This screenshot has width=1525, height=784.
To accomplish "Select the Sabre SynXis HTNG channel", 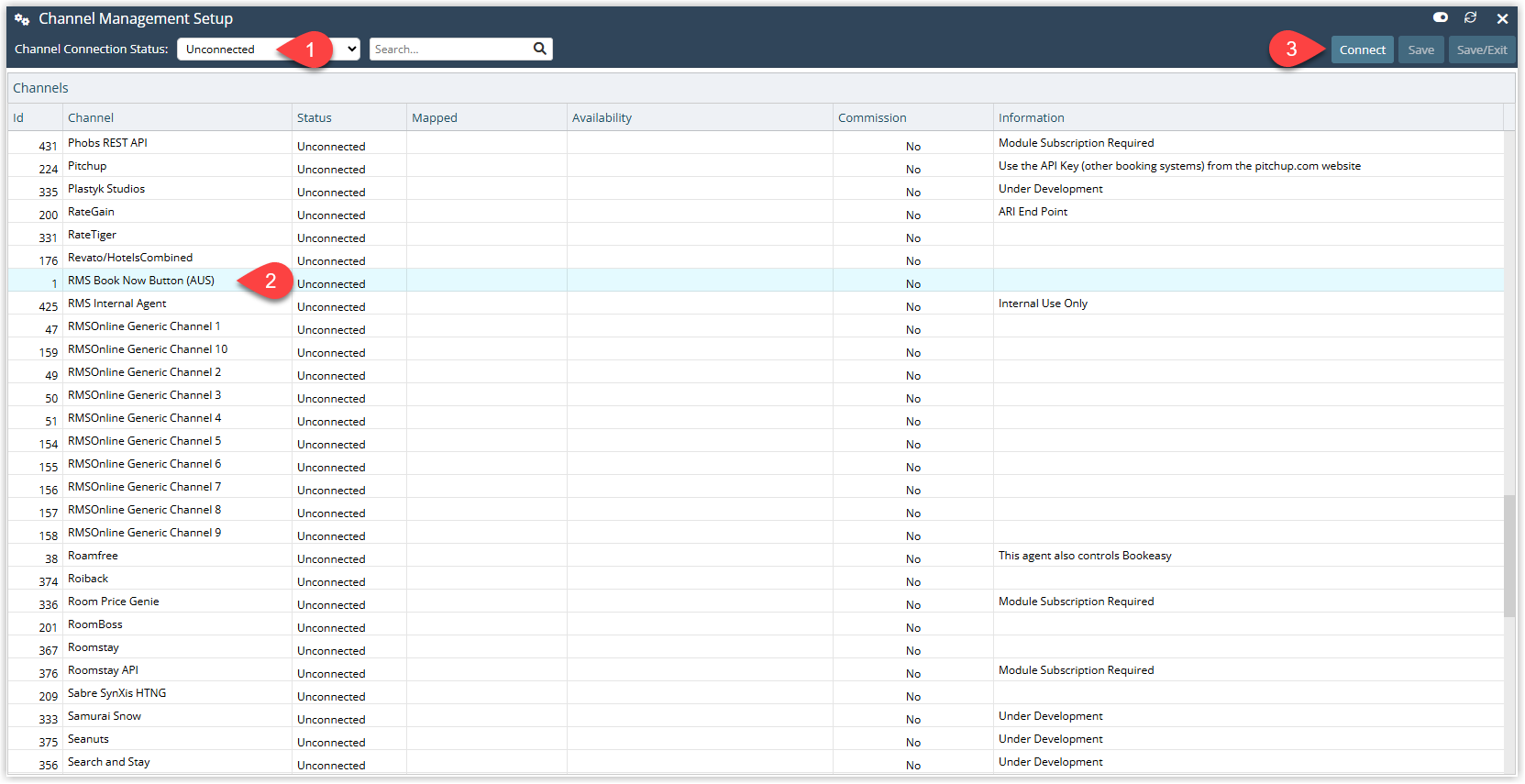I will (x=117, y=693).
